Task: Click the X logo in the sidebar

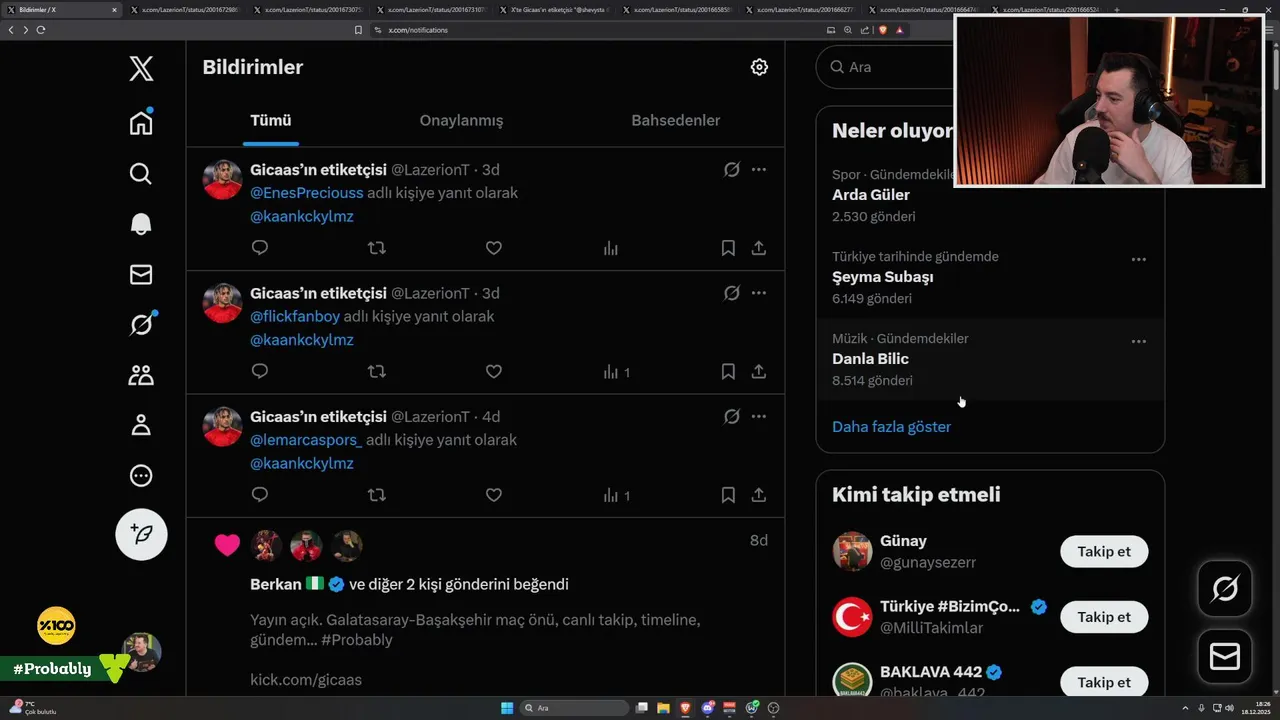Action: tap(141, 69)
